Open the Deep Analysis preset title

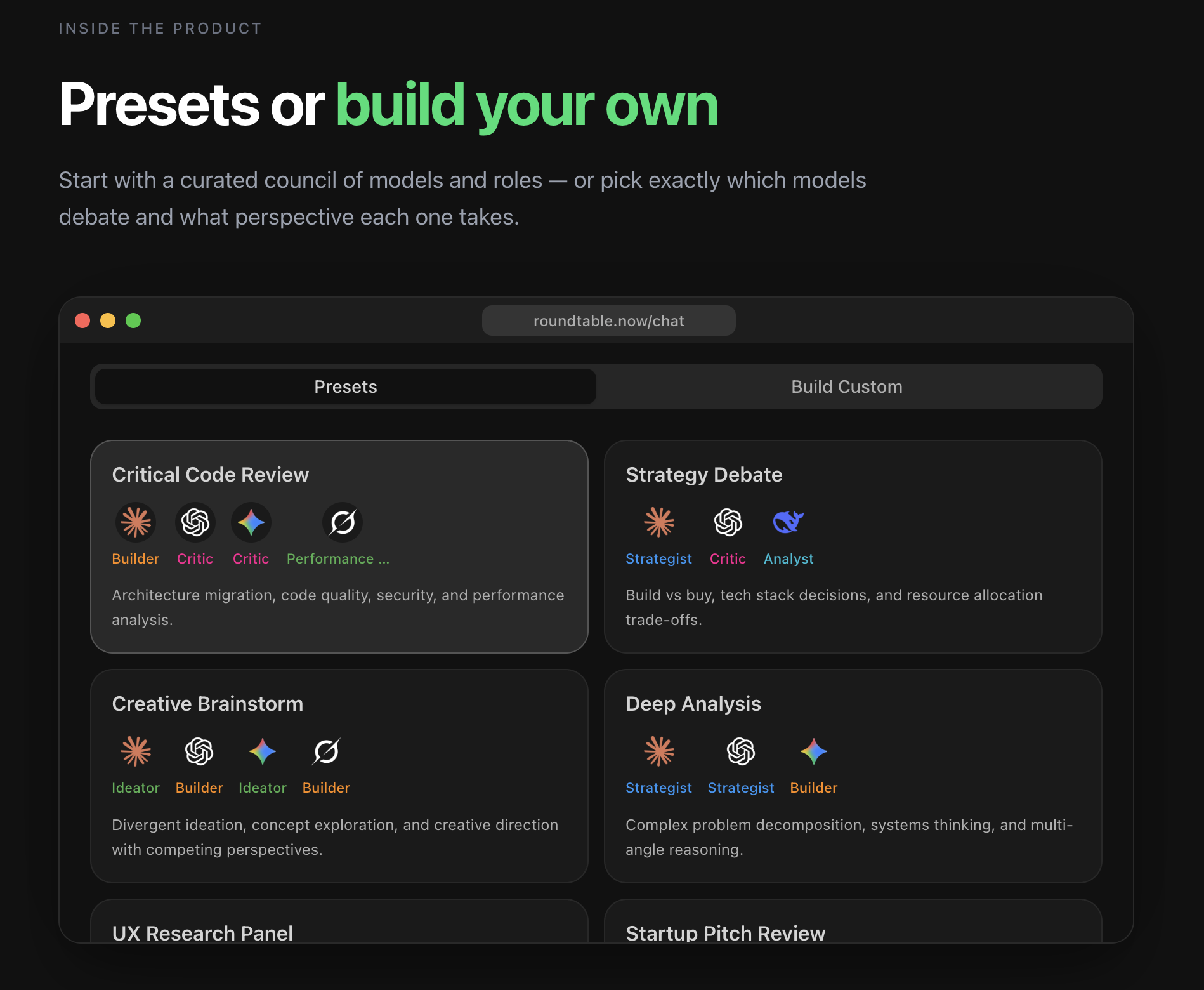tap(693, 704)
